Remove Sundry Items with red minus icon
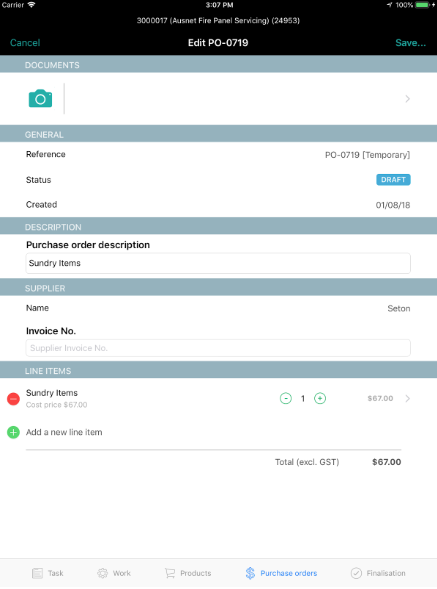The width and height of the screenshot is (437, 589). pos(13,399)
